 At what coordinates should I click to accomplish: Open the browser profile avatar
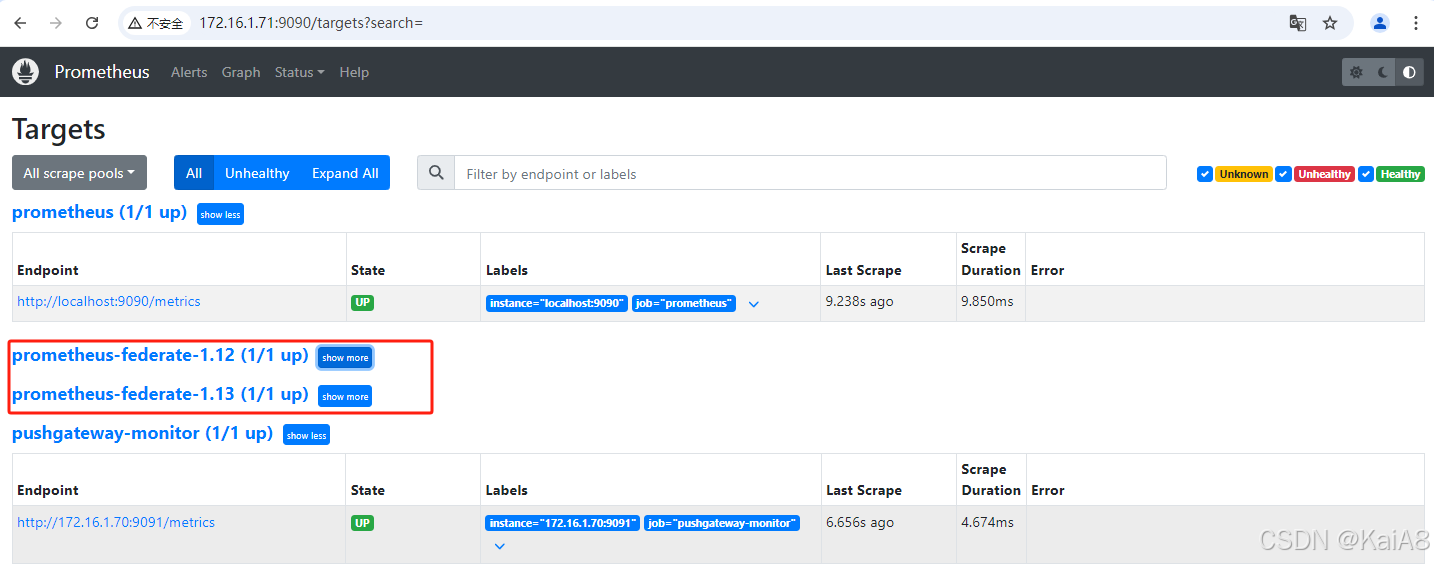click(x=1380, y=23)
